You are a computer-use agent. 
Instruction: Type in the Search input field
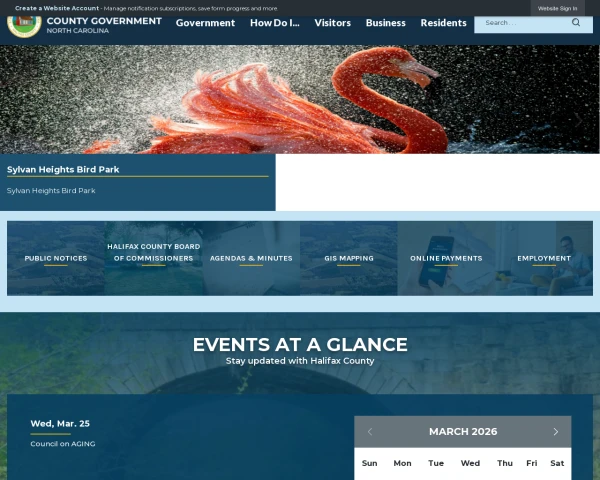522,22
